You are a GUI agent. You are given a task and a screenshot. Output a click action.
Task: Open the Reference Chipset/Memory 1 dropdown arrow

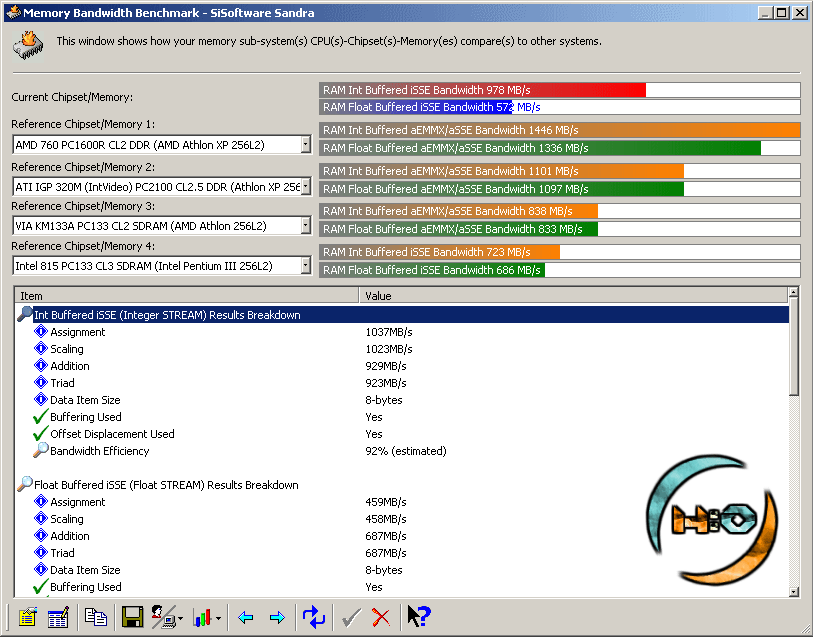coord(305,145)
